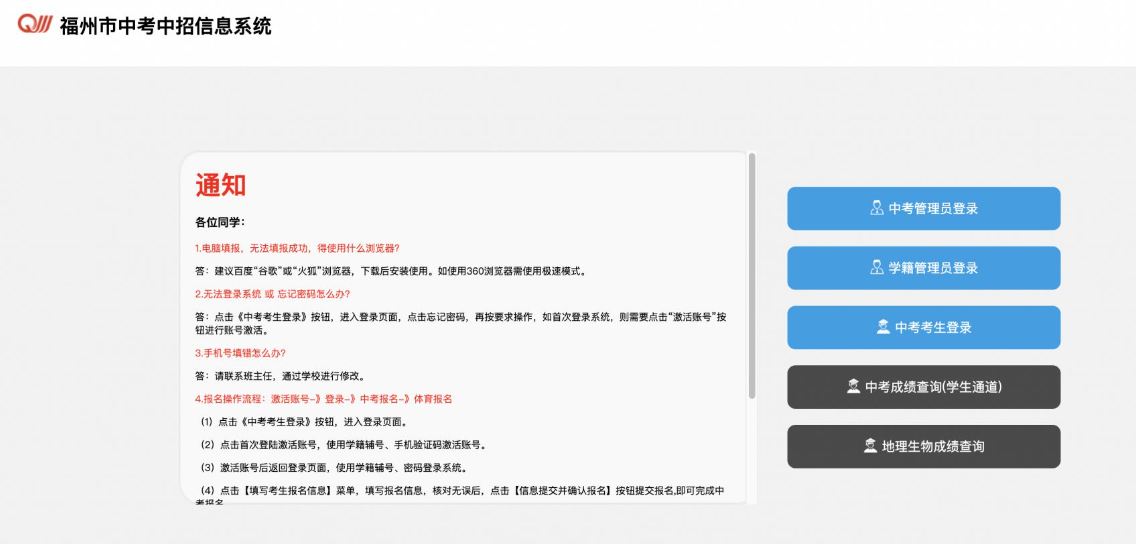Click the answer recommending 谷歌 or 火狐 browsers
This screenshot has height=544, width=1136.
pyautogui.click(x=390, y=272)
